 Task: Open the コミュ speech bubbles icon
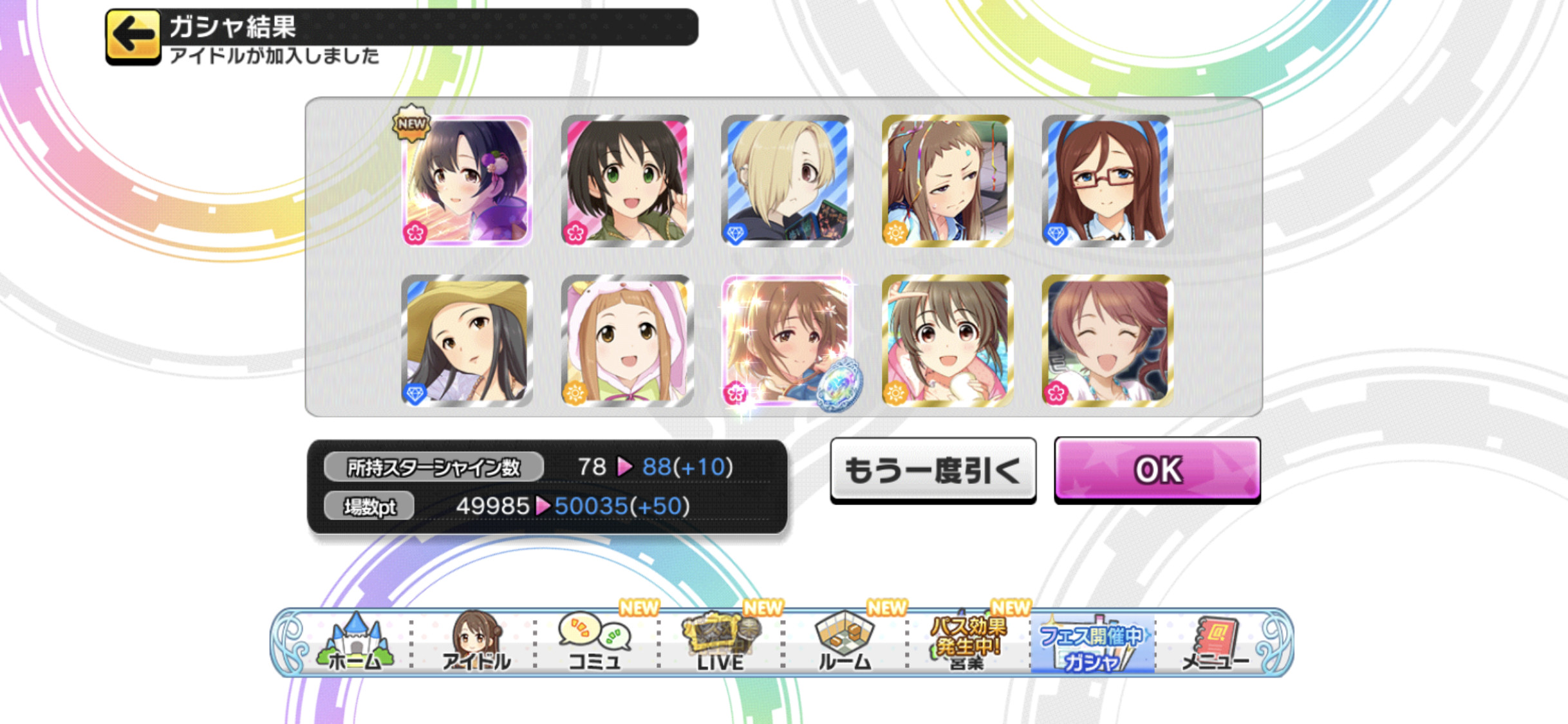tap(595, 642)
